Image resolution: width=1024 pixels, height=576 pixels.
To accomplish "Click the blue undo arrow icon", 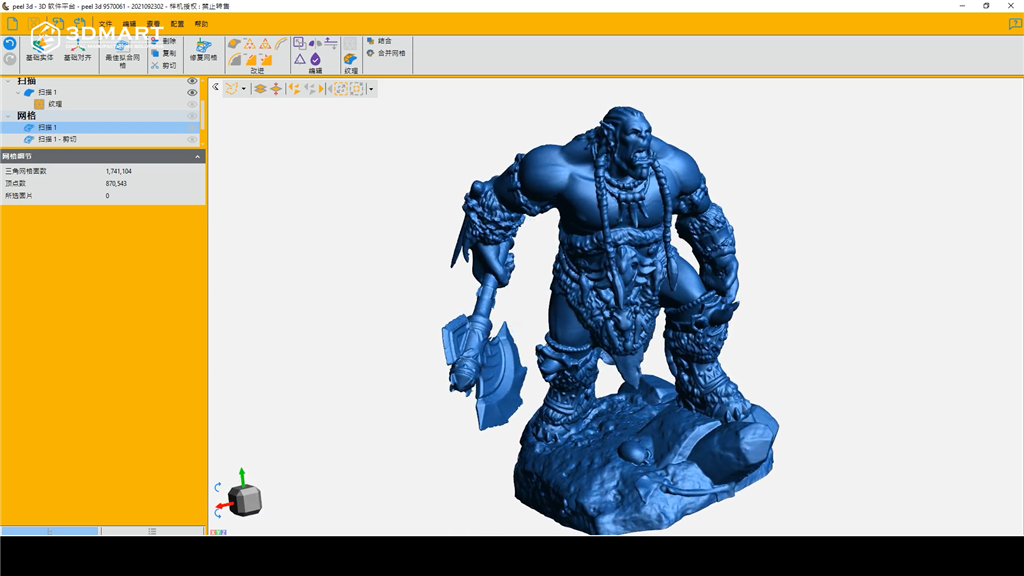I will [10, 44].
